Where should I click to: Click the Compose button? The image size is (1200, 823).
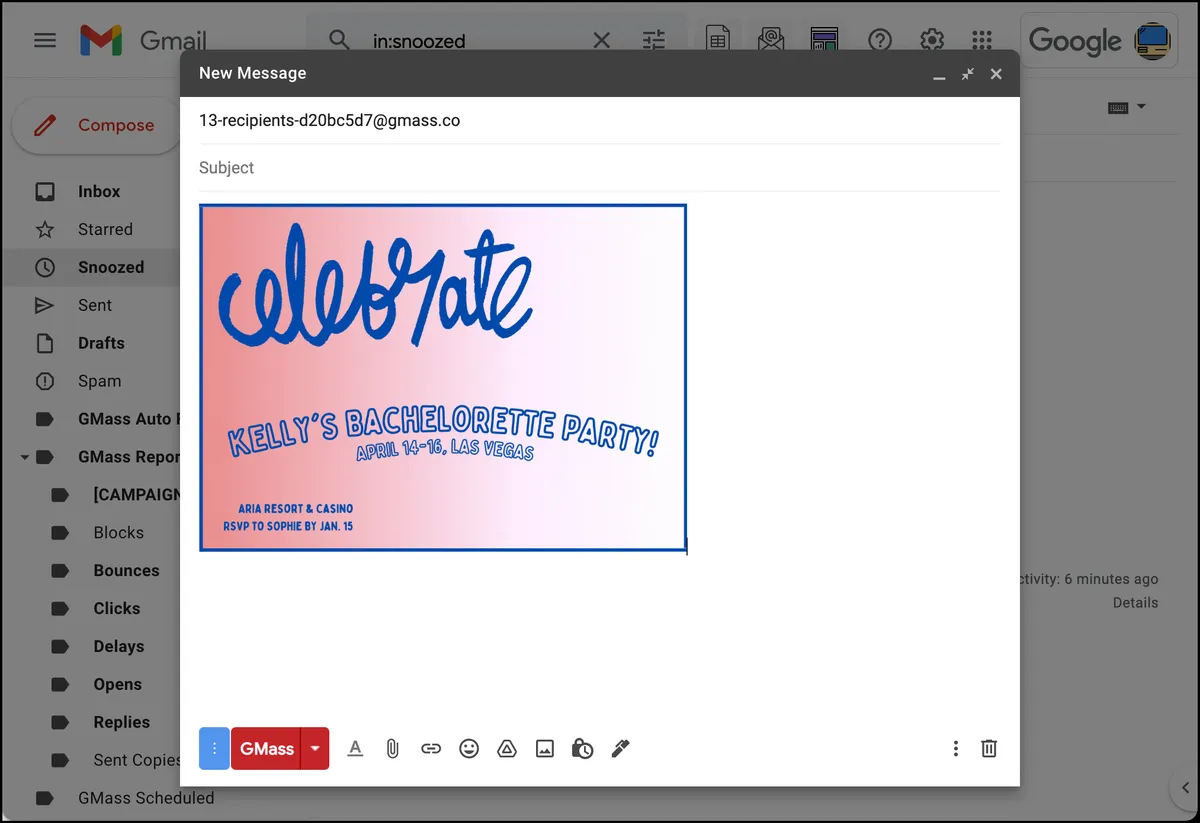[x=96, y=125]
